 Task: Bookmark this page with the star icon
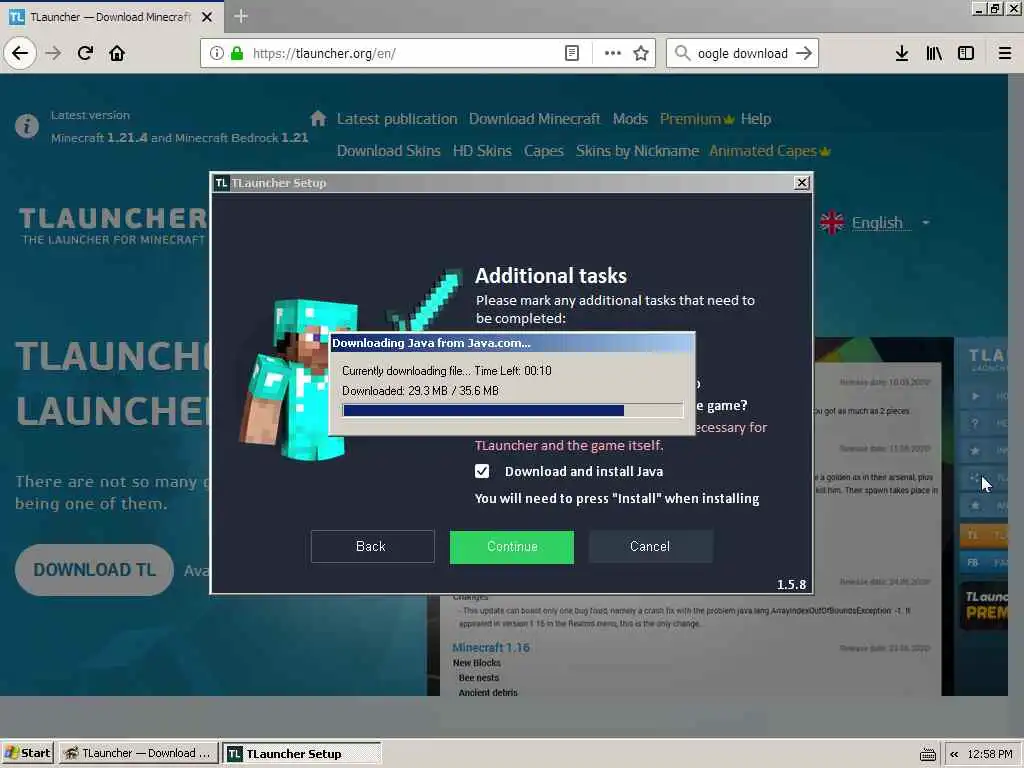[641, 53]
